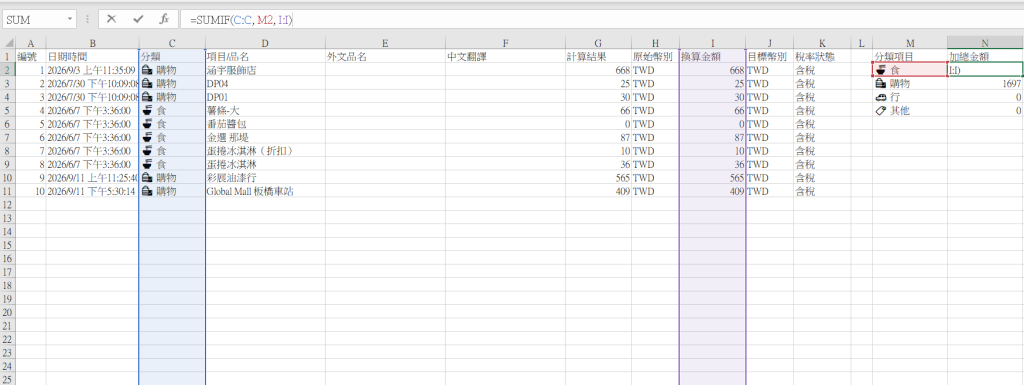Screen dimensions: 1024x385
Task: Select the cell 金選 那堤
Action: coord(265,137)
